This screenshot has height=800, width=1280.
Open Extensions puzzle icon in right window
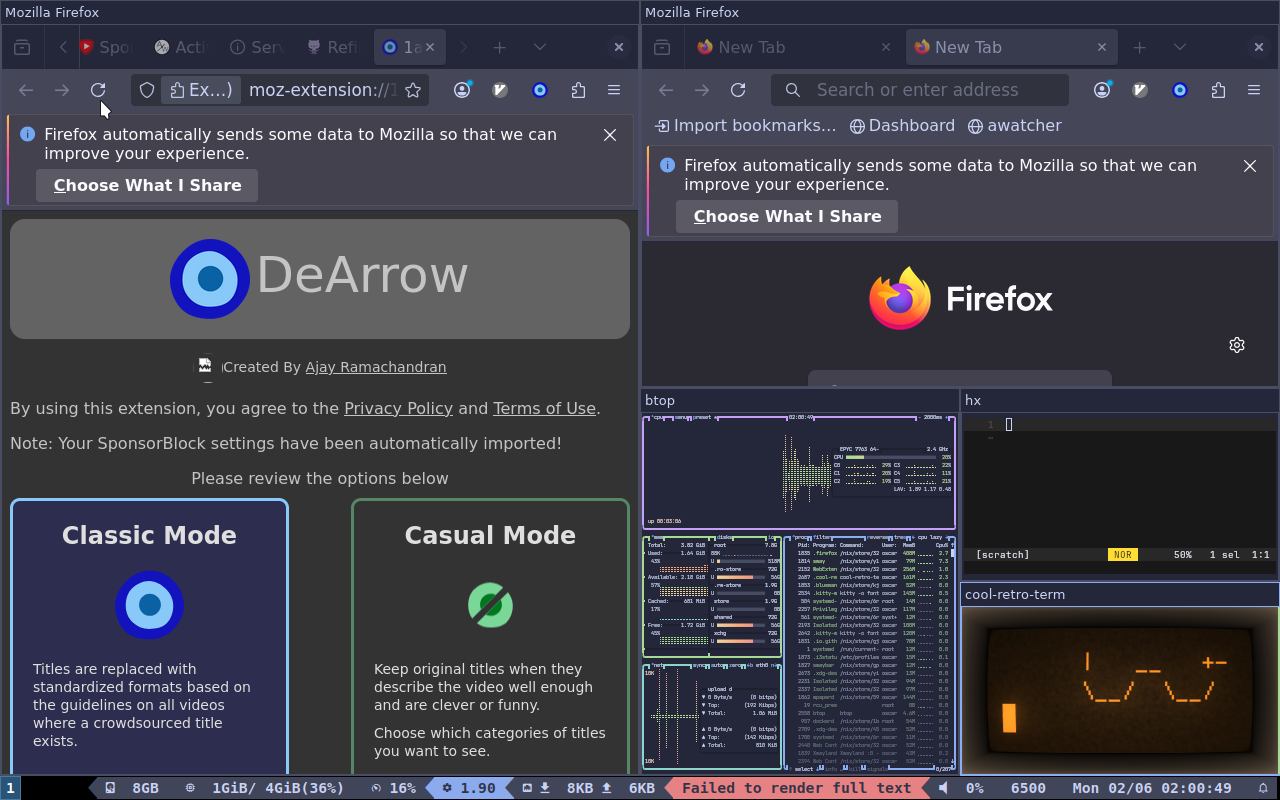[x=1218, y=90]
